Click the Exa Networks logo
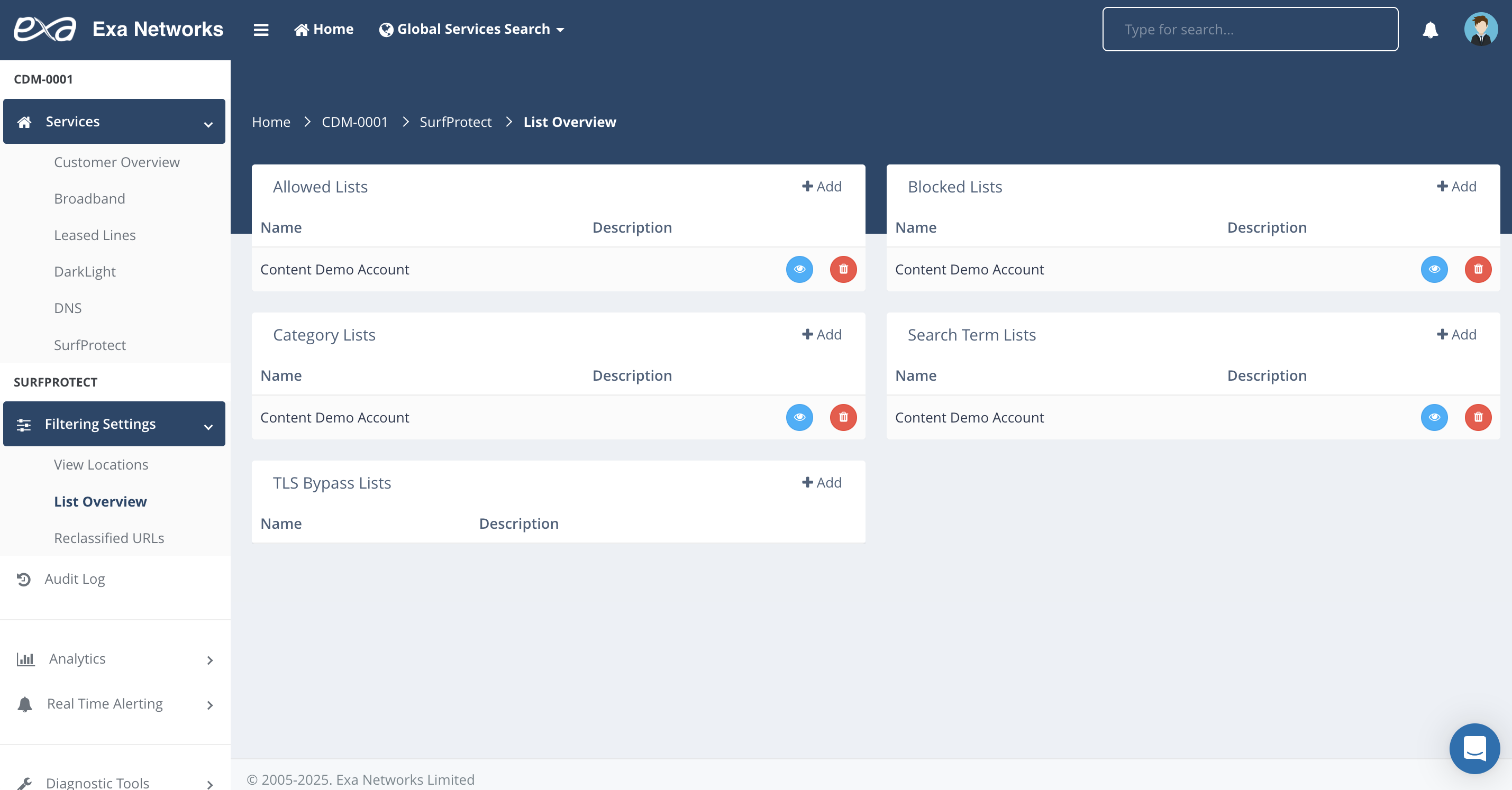Viewport: 1512px width, 790px height. tap(45, 29)
